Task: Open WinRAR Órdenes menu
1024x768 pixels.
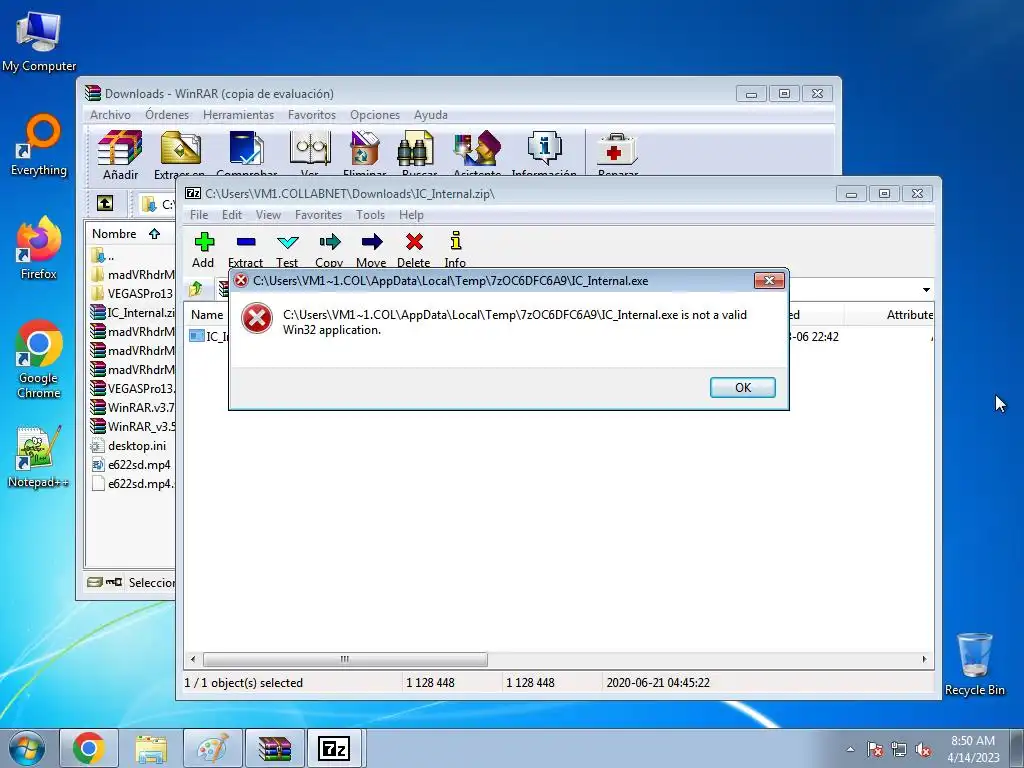Action: (167, 115)
